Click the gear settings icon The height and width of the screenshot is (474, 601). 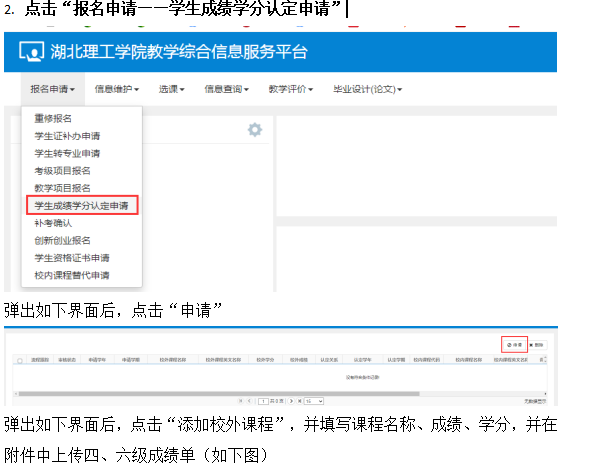(x=255, y=130)
